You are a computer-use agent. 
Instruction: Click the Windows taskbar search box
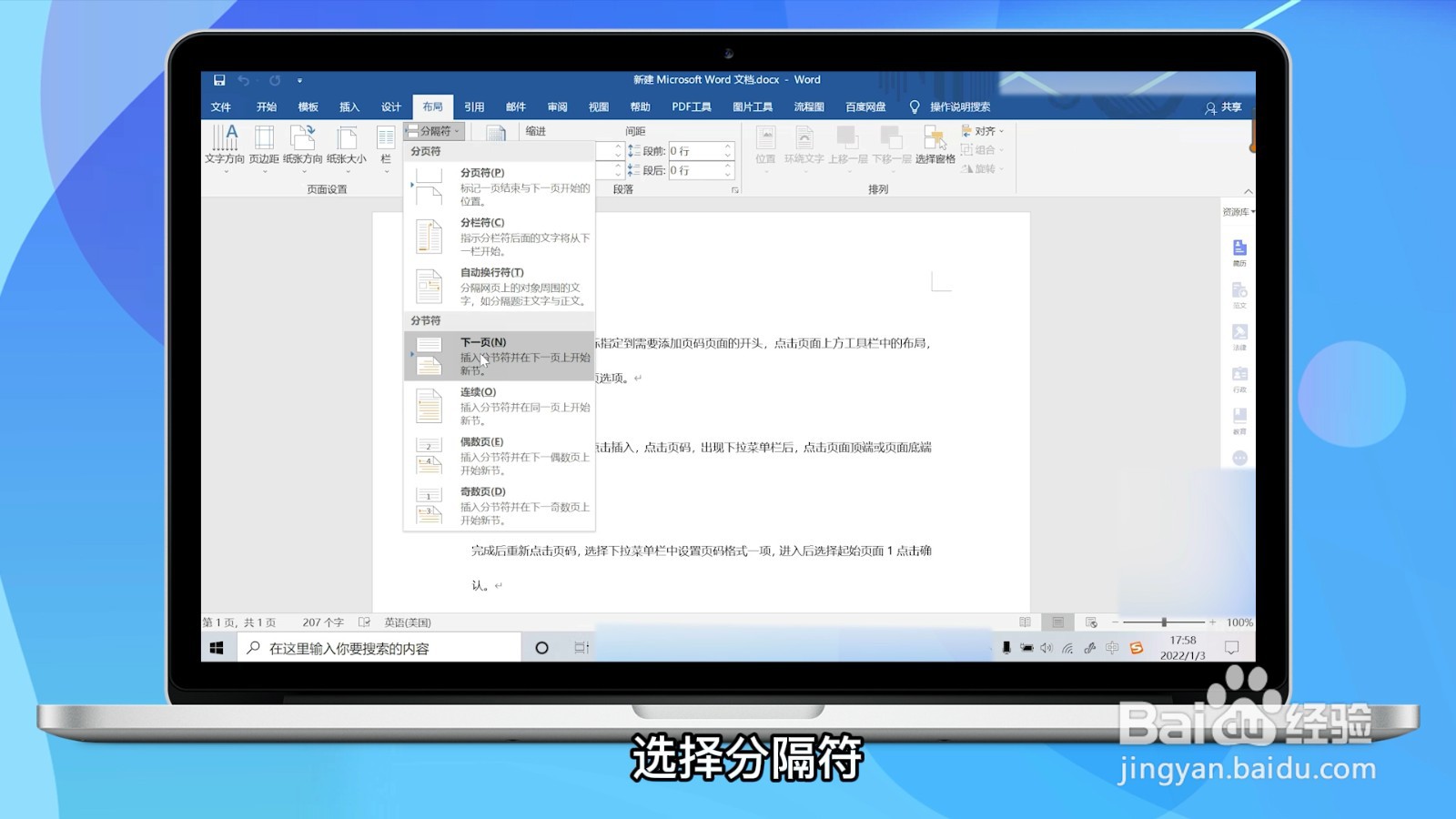tap(379, 648)
